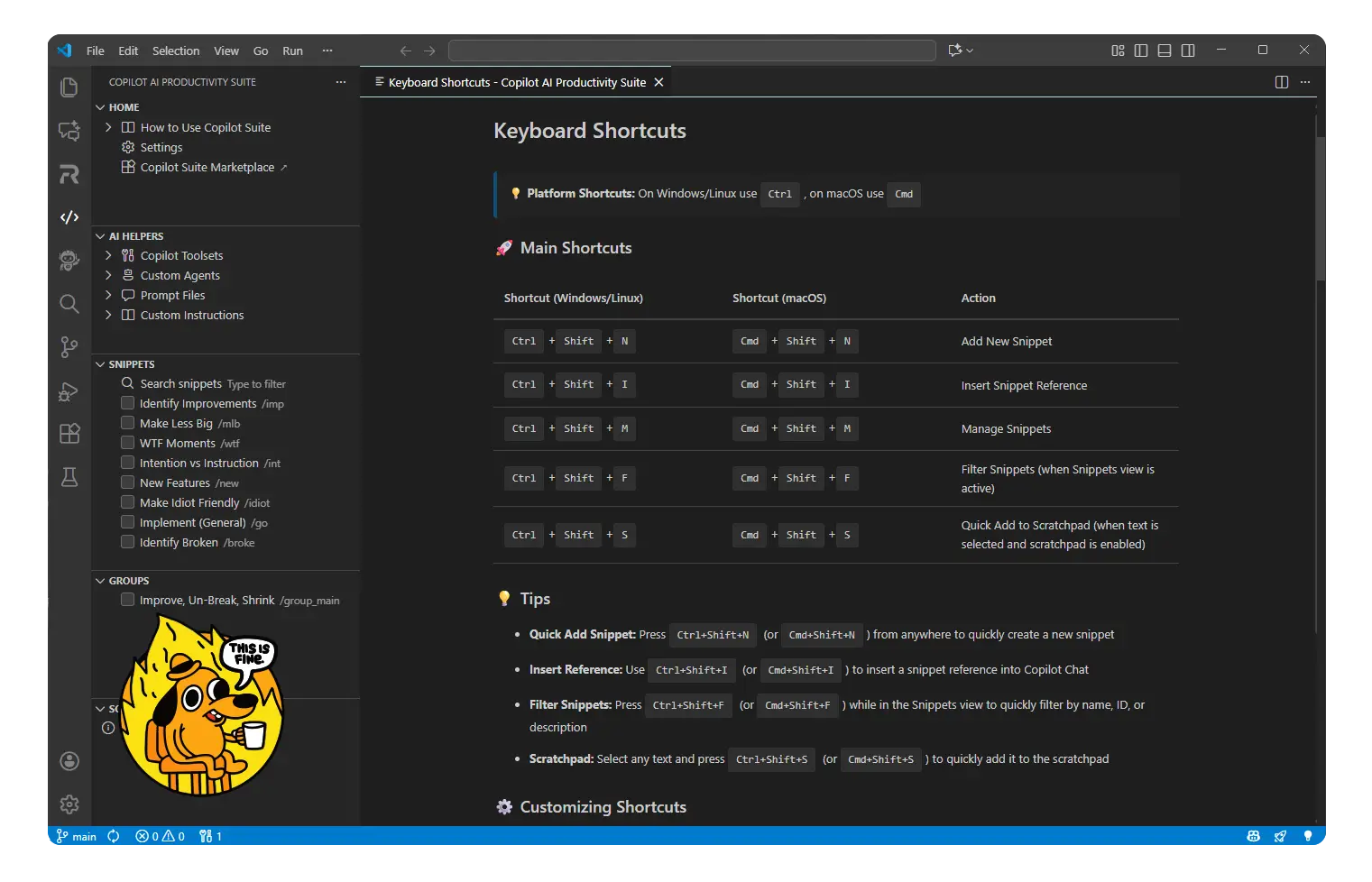Check the Make Less Big snippet checkbox

128,423
